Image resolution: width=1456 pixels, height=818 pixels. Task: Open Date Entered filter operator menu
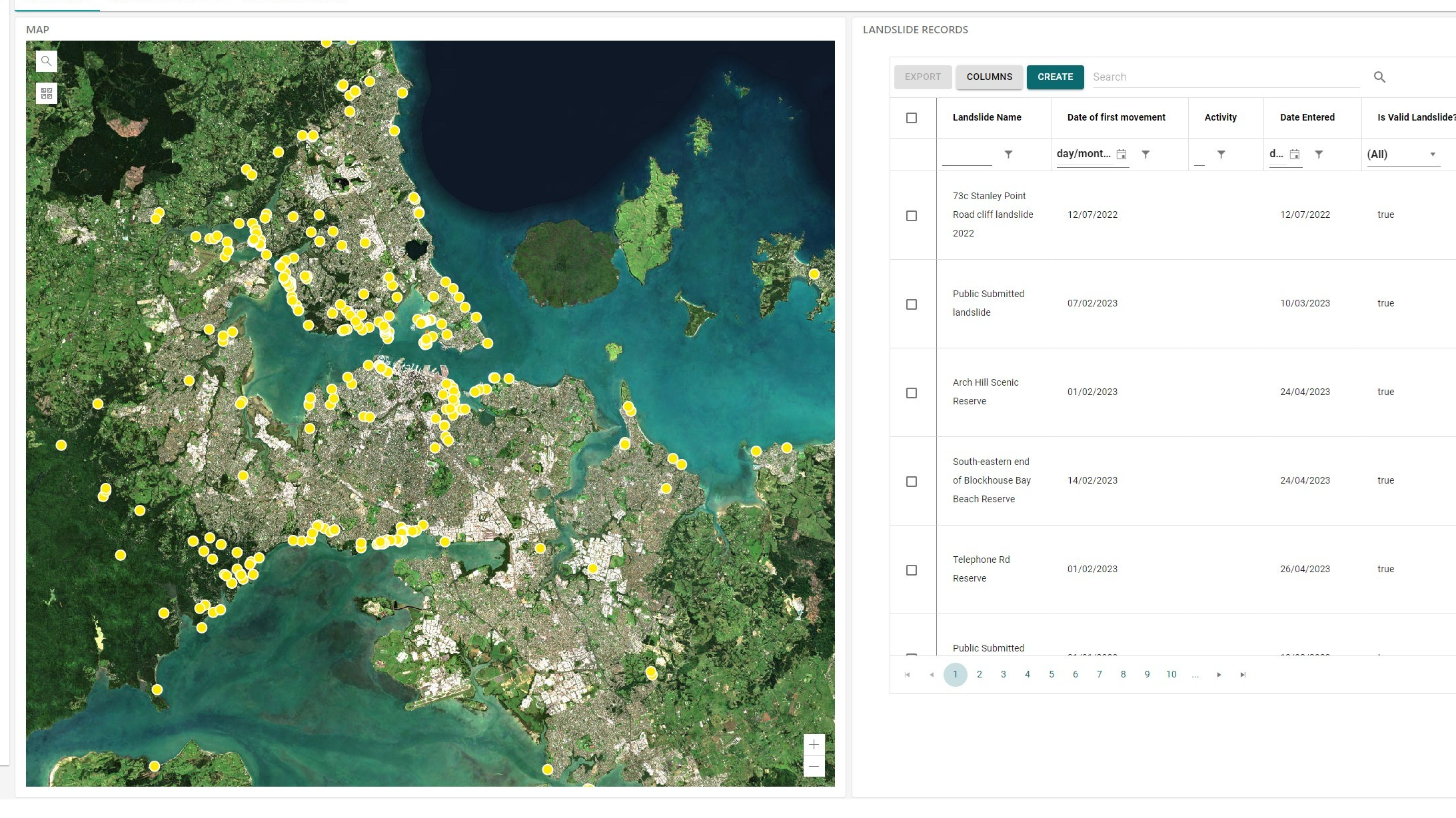point(1318,155)
